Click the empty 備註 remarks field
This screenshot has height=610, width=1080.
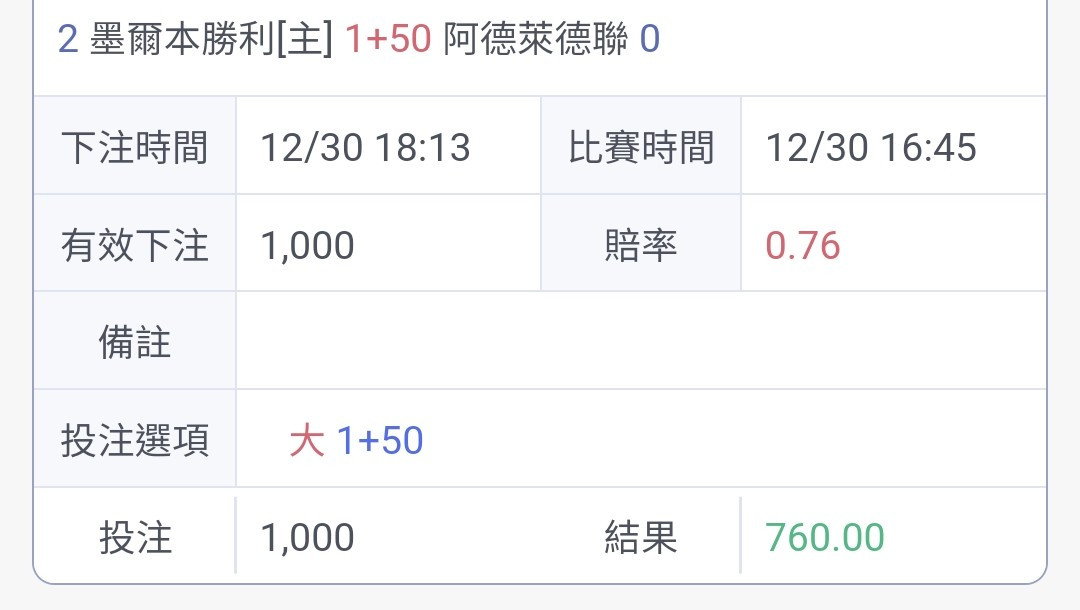click(641, 341)
